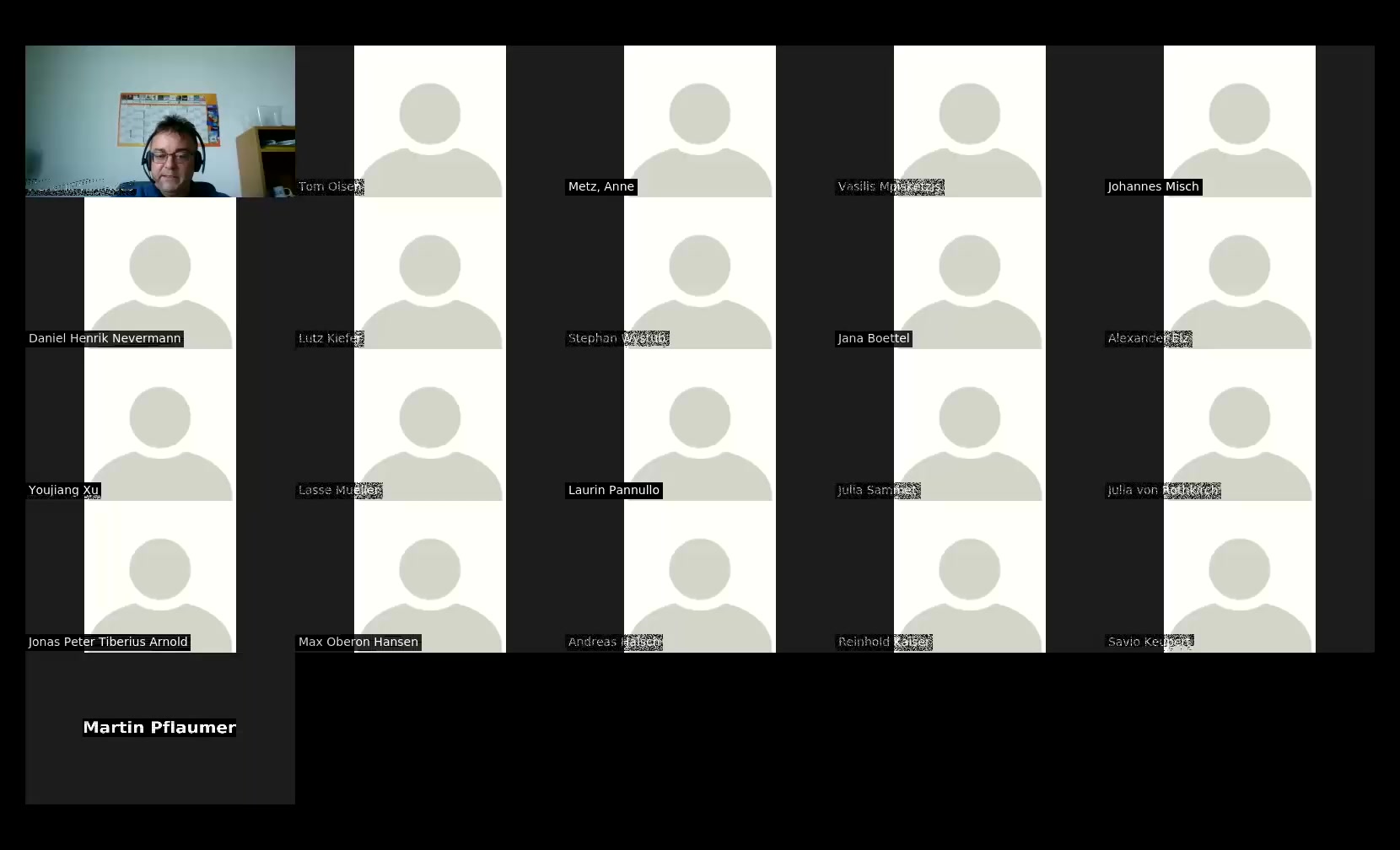Viewport: 1400px width, 850px height.
Task: Click the Metz, Anne name label
Action: (x=600, y=186)
